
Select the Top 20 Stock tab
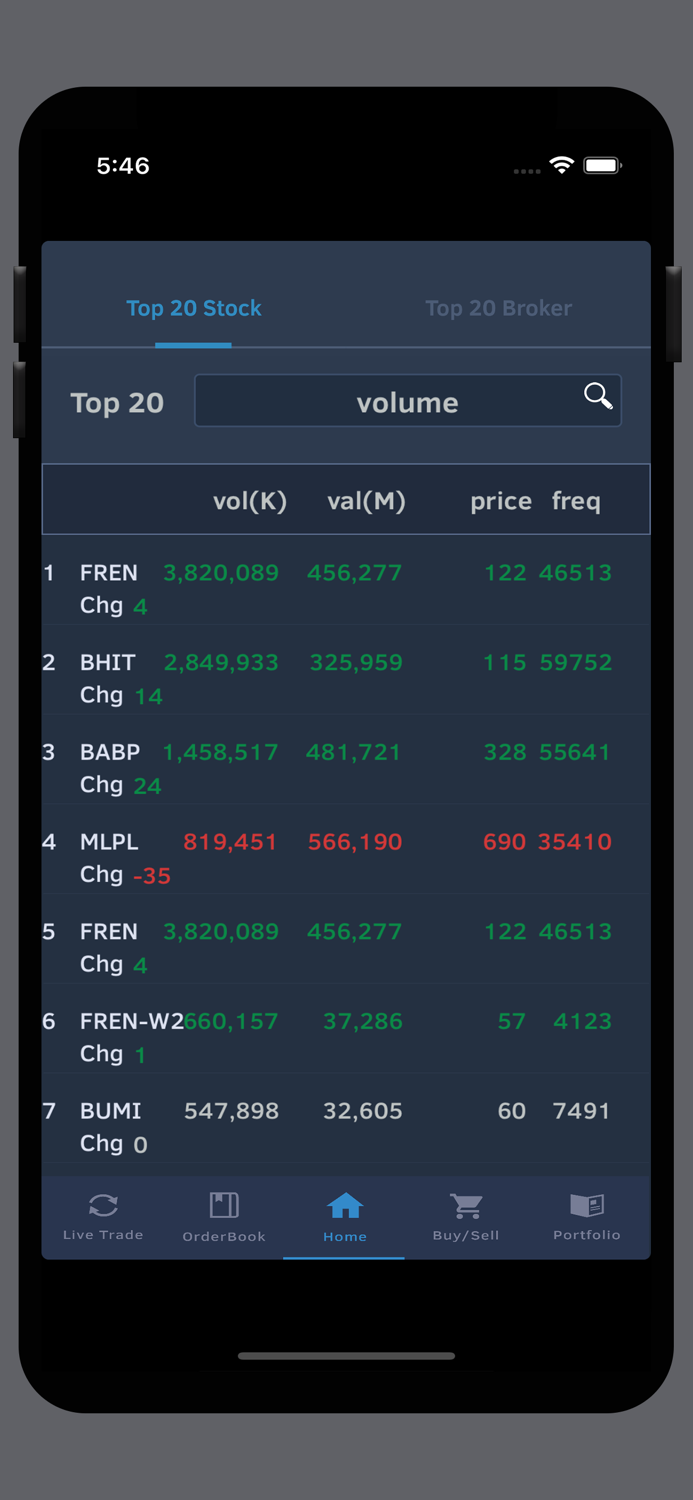pyautogui.click(x=193, y=308)
